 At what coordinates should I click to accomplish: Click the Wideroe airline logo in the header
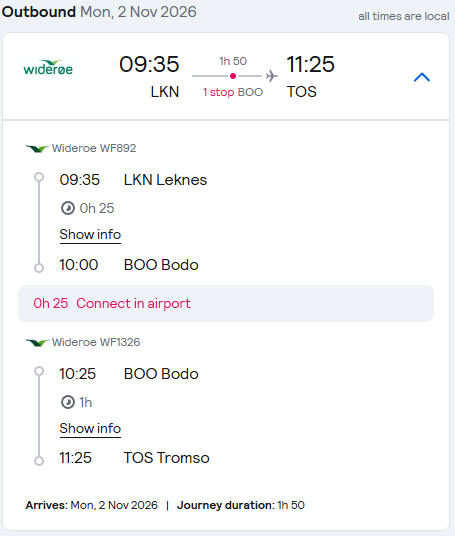48,67
